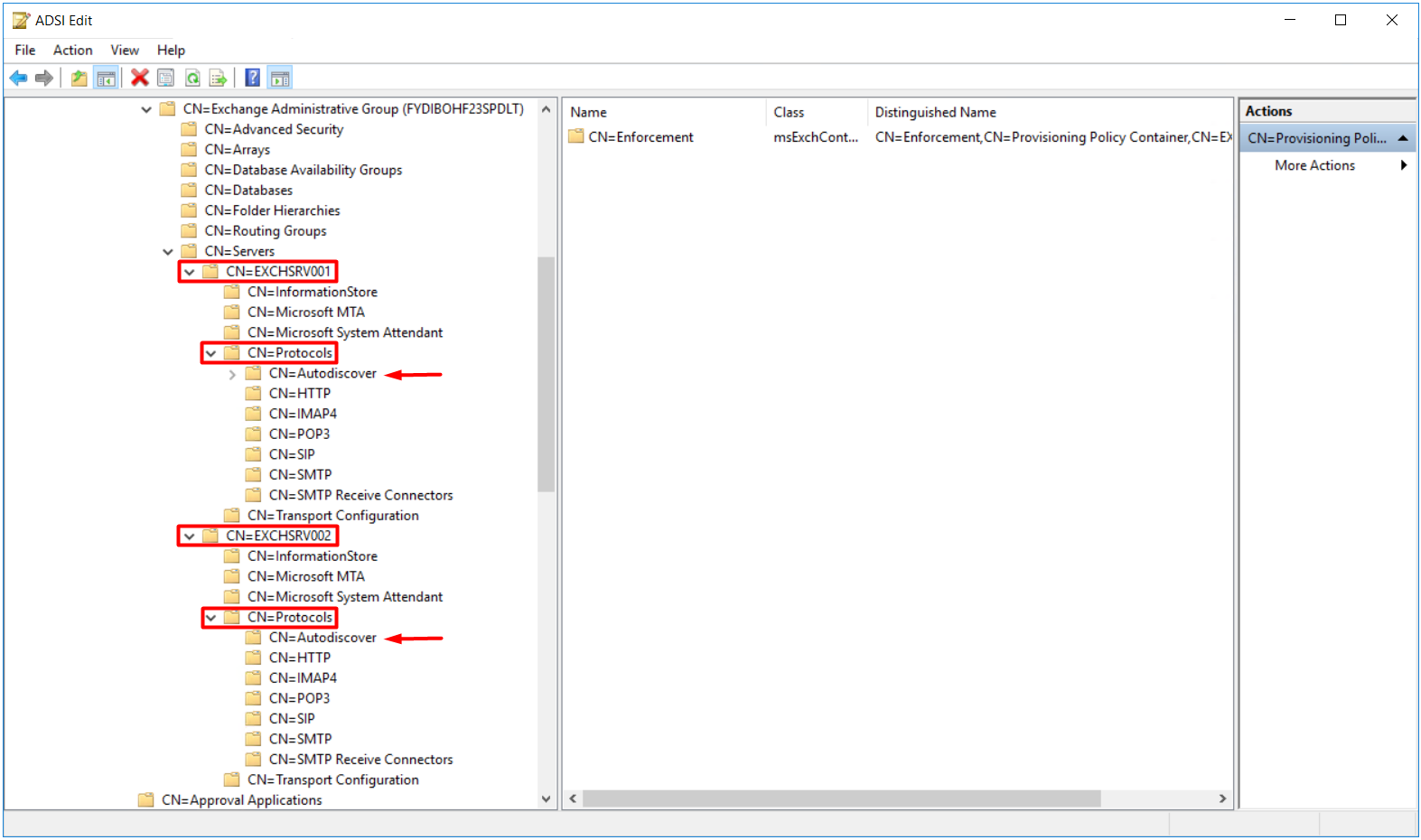Click the Forward arrow toolbar icon
The image size is (1421, 840).
point(43,79)
